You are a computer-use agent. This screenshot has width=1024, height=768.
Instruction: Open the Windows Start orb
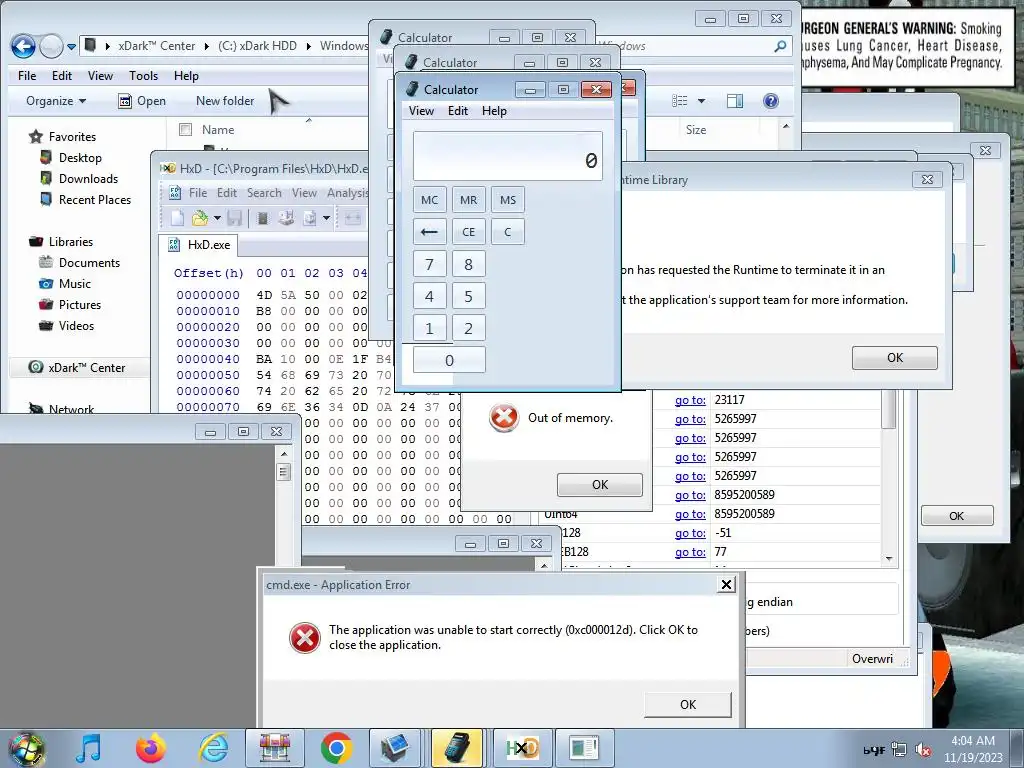(x=26, y=749)
